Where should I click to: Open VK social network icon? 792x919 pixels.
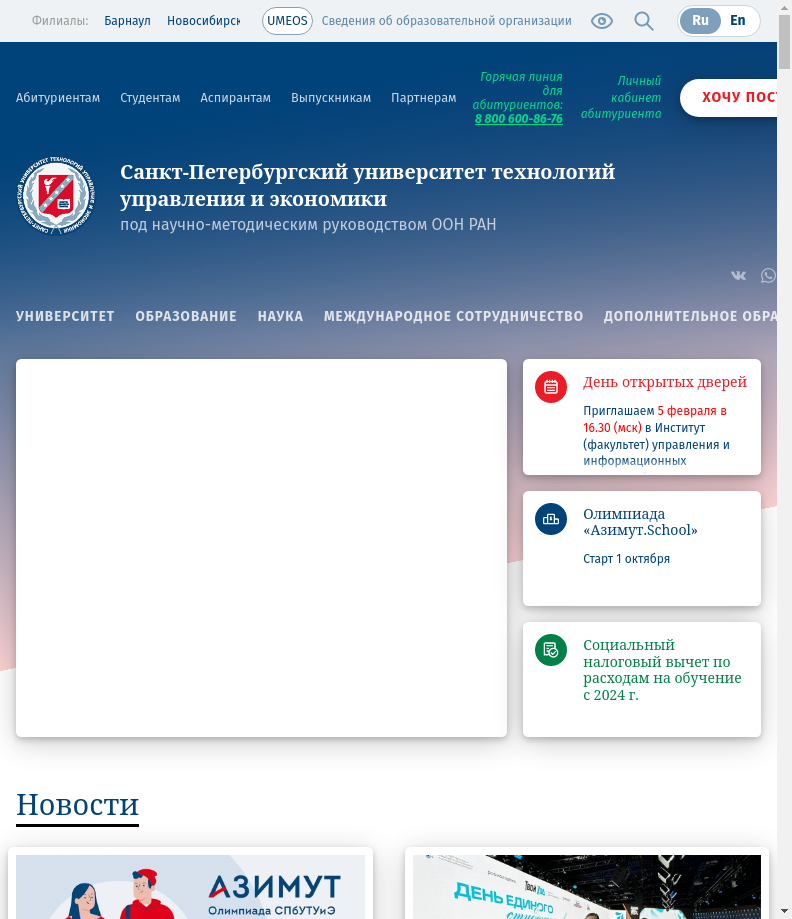click(x=738, y=275)
